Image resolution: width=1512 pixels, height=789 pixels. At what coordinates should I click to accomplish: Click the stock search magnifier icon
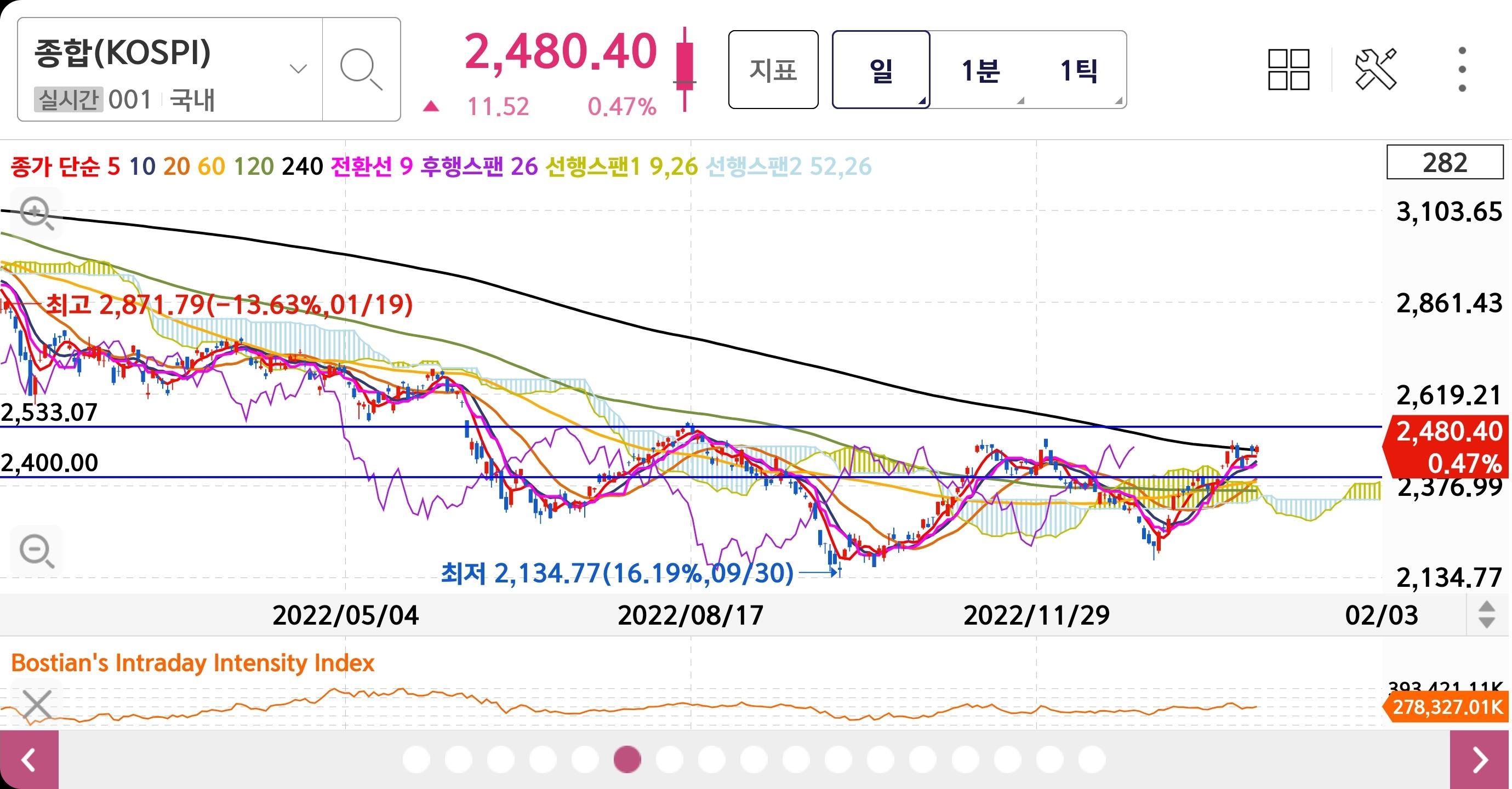(361, 70)
